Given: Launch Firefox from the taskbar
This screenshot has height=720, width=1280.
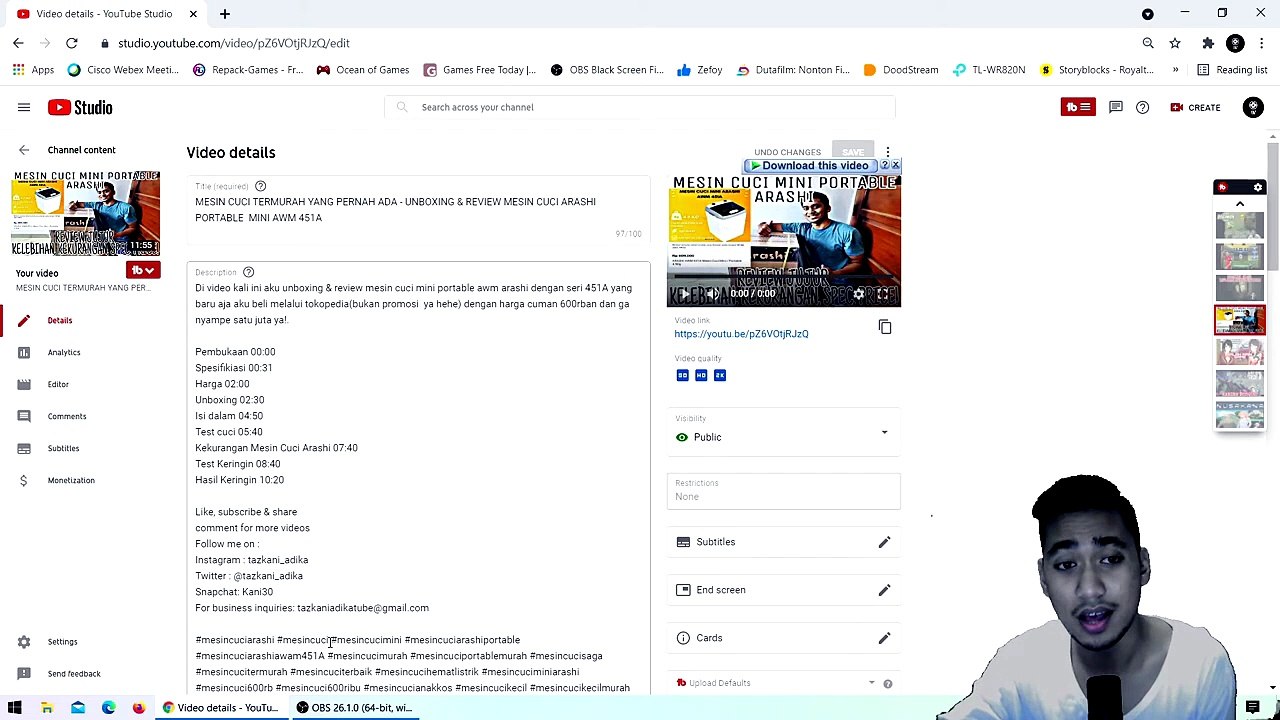Looking at the screenshot, I should click(x=139, y=708).
